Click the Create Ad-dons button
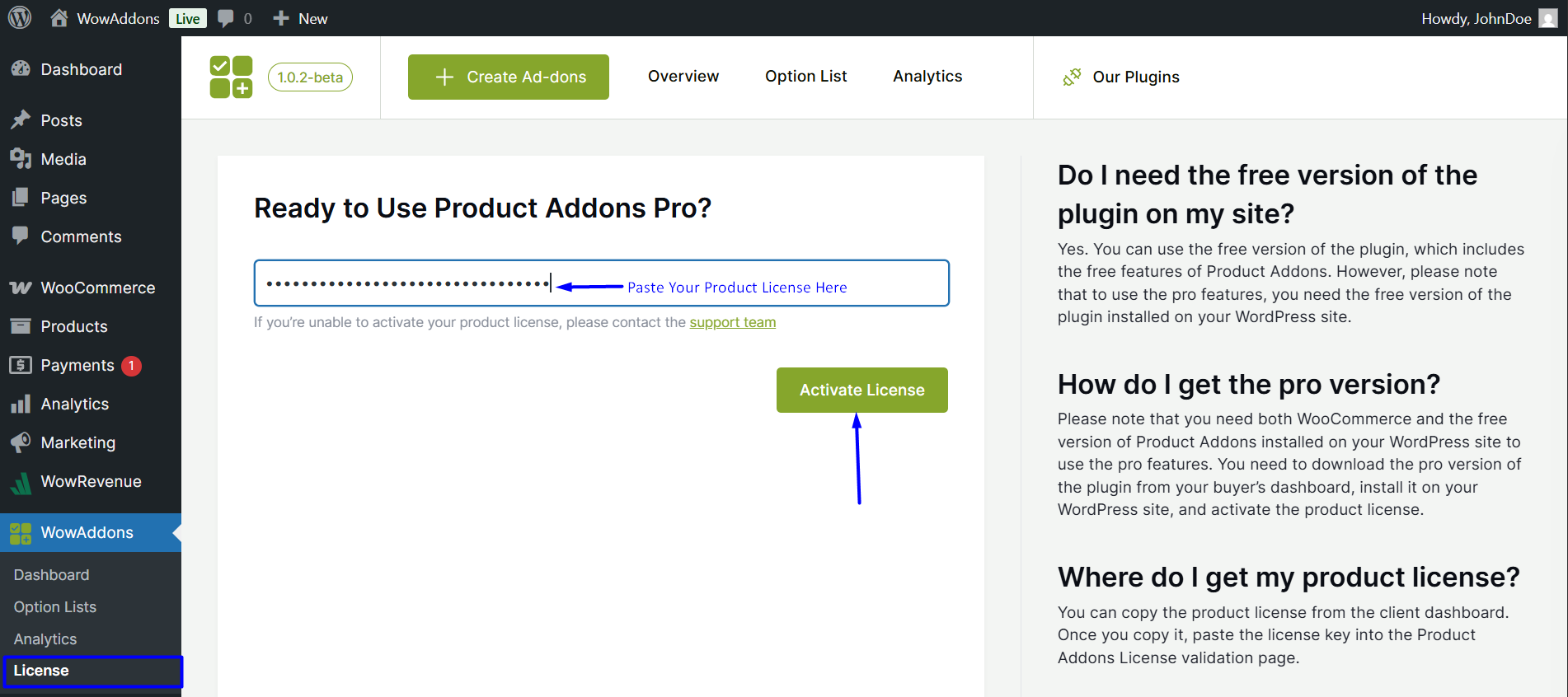Viewport: 1568px width, 697px height. [x=509, y=77]
